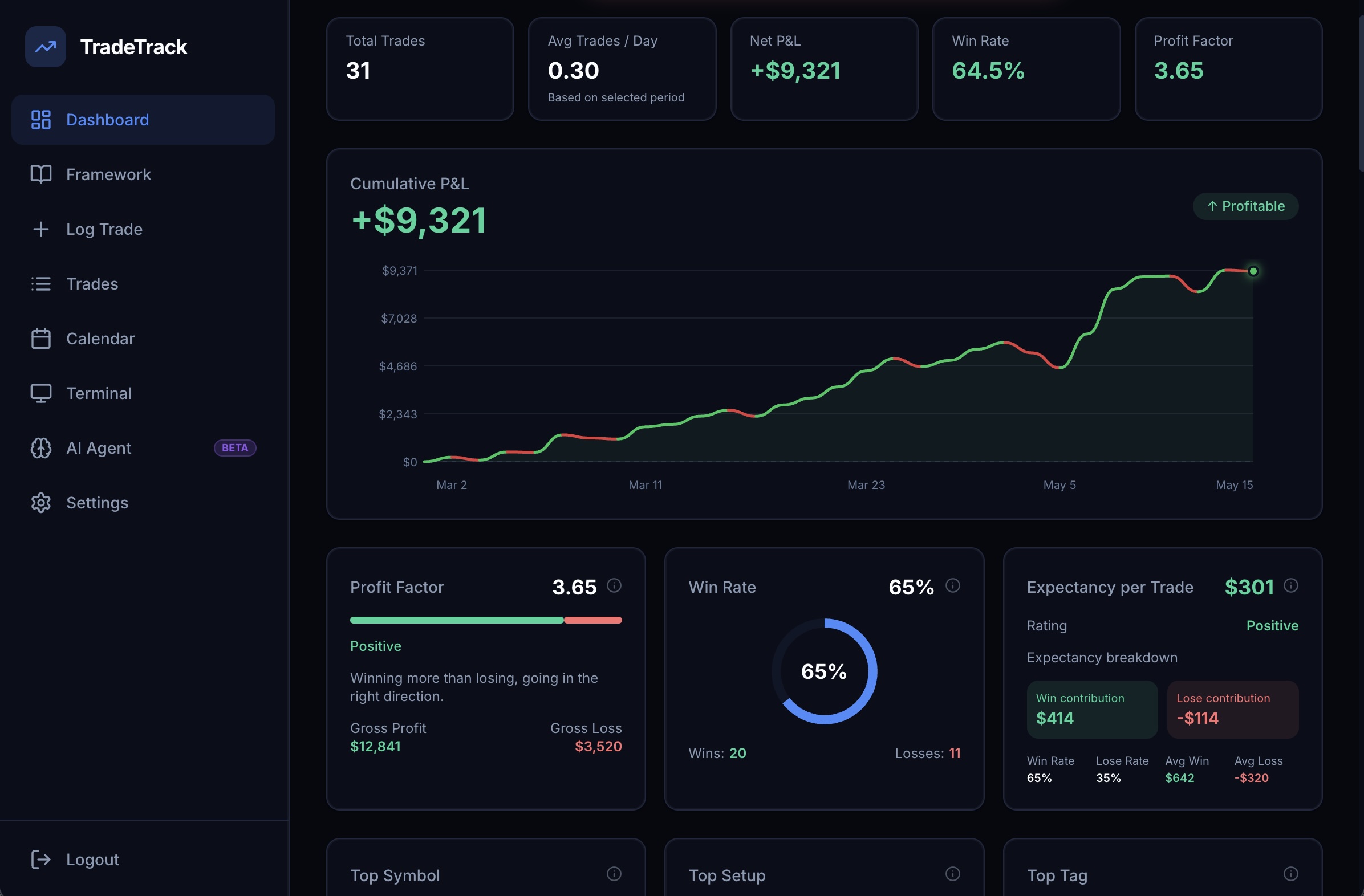Click the Avg Loss -$320 value
Viewport: 1364px width, 896px height.
(x=1252, y=778)
